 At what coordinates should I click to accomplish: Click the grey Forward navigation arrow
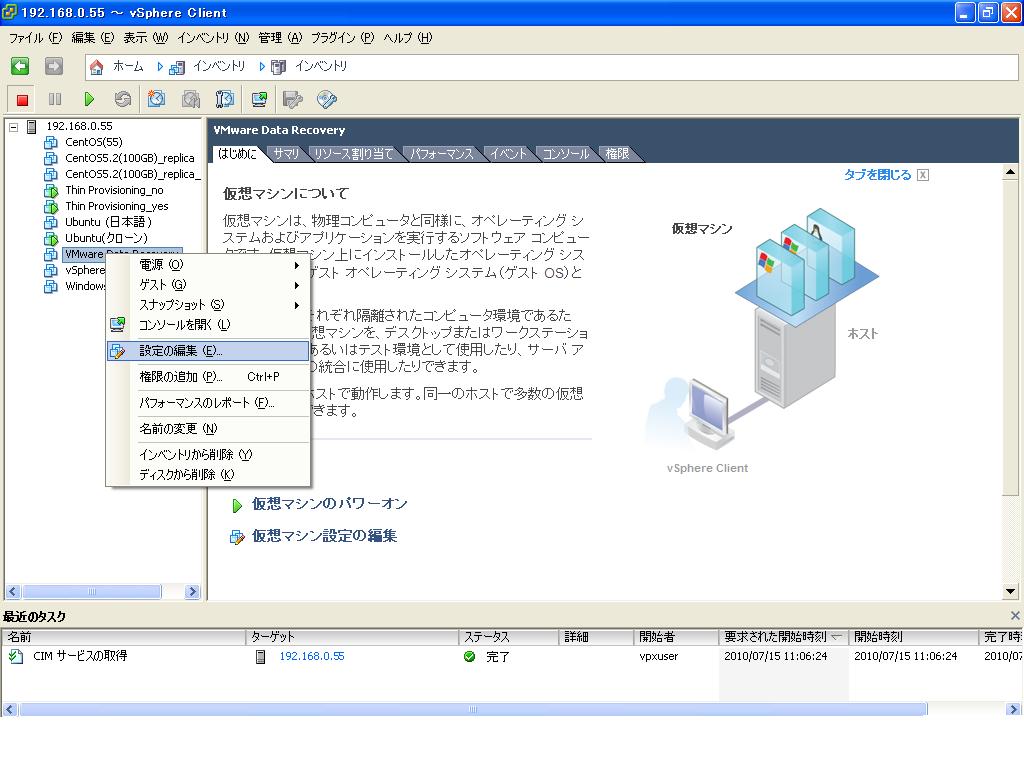(x=54, y=66)
